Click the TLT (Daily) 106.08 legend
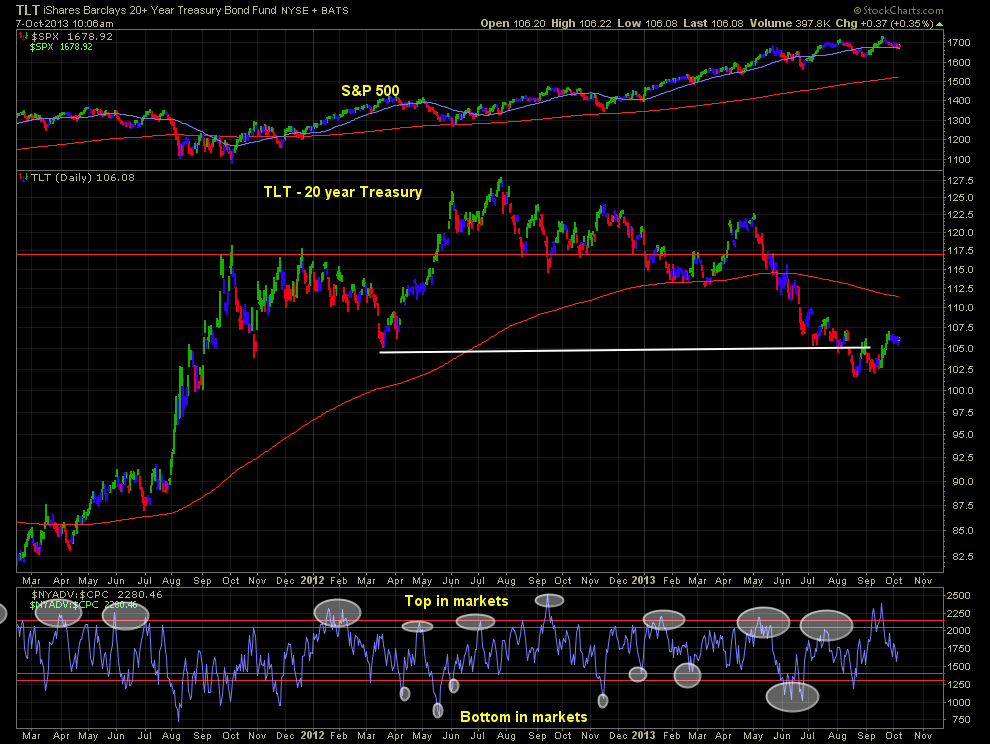The image size is (990, 744). pos(83,177)
